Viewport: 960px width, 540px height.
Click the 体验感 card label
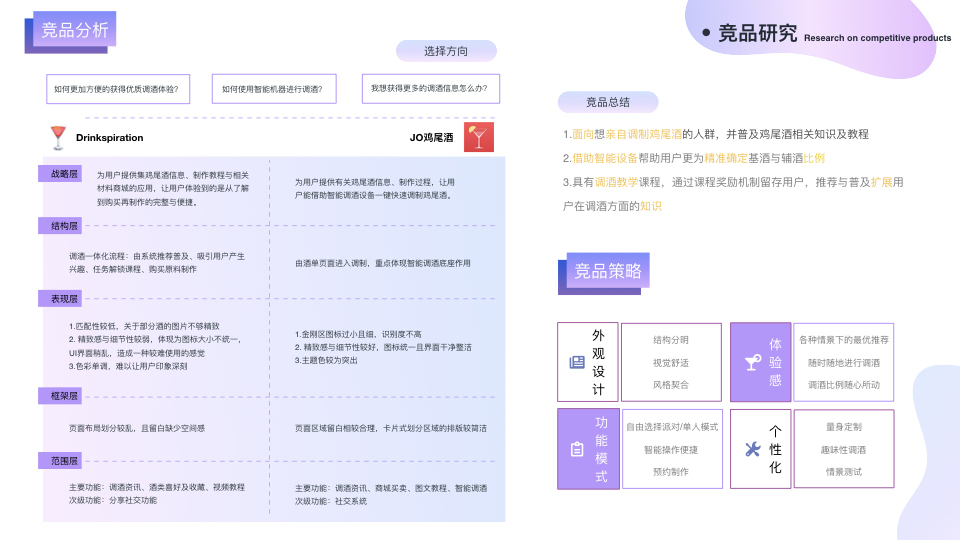pos(775,362)
